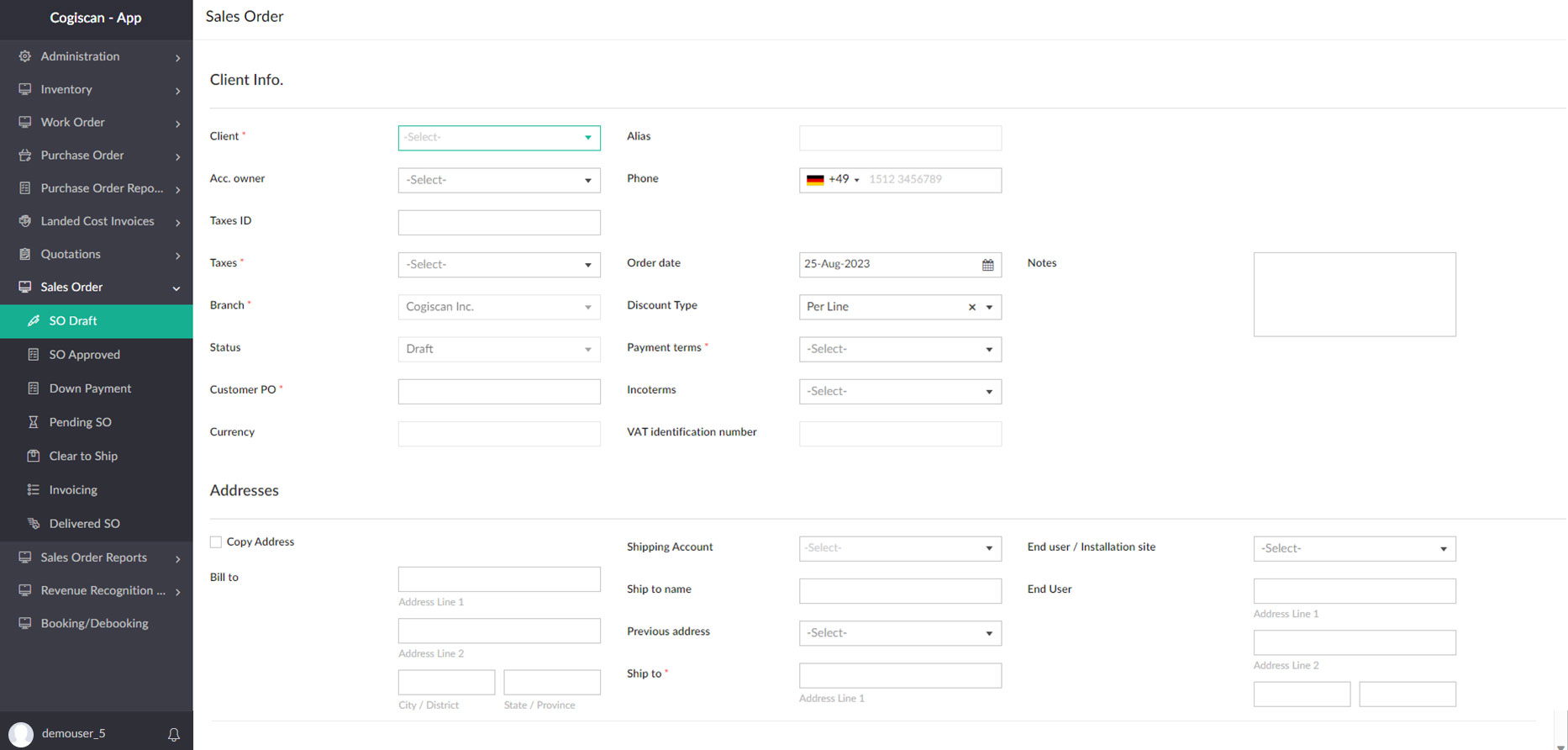The height and width of the screenshot is (750, 1568).
Task: Enable the Copy Address checkbox
Action: click(216, 542)
